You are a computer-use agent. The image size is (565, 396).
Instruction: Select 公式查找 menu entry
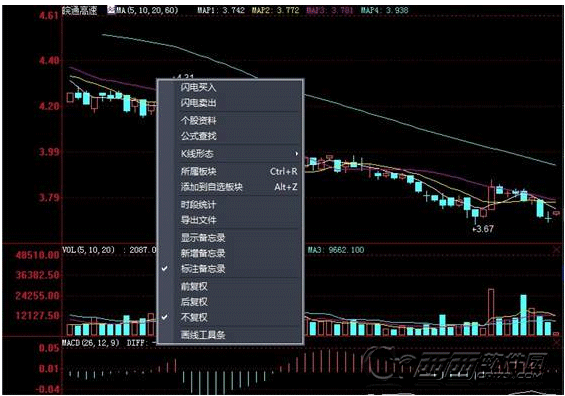tap(230, 136)
